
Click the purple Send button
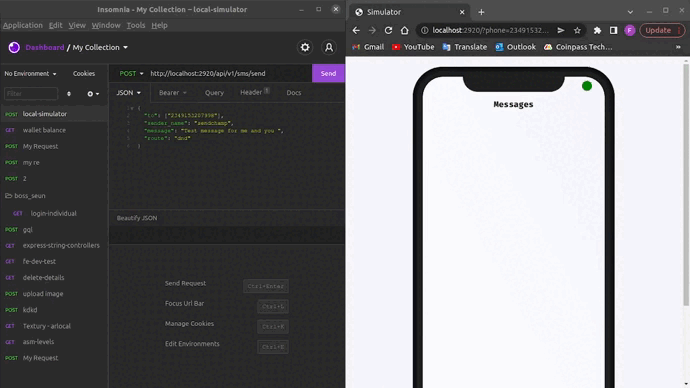[328, 73]
